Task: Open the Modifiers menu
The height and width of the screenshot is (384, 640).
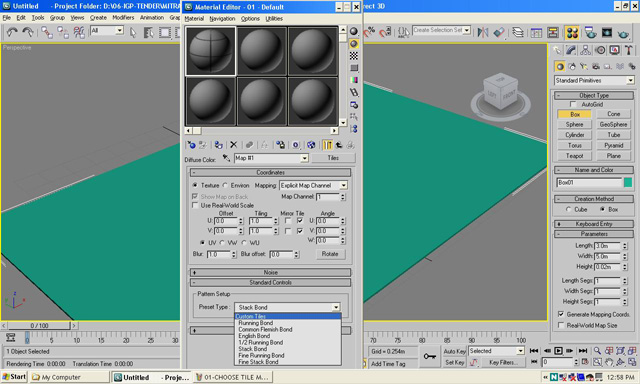Action: point(123,18)
